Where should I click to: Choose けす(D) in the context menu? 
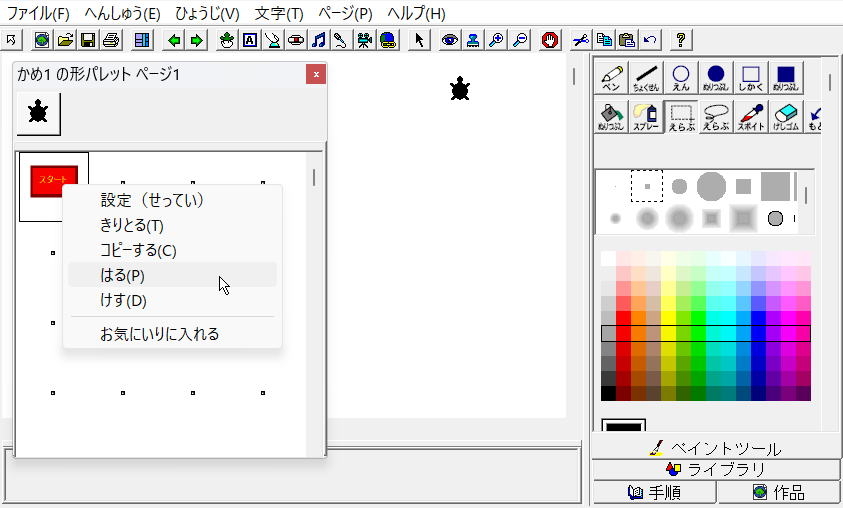coord(172,300)
